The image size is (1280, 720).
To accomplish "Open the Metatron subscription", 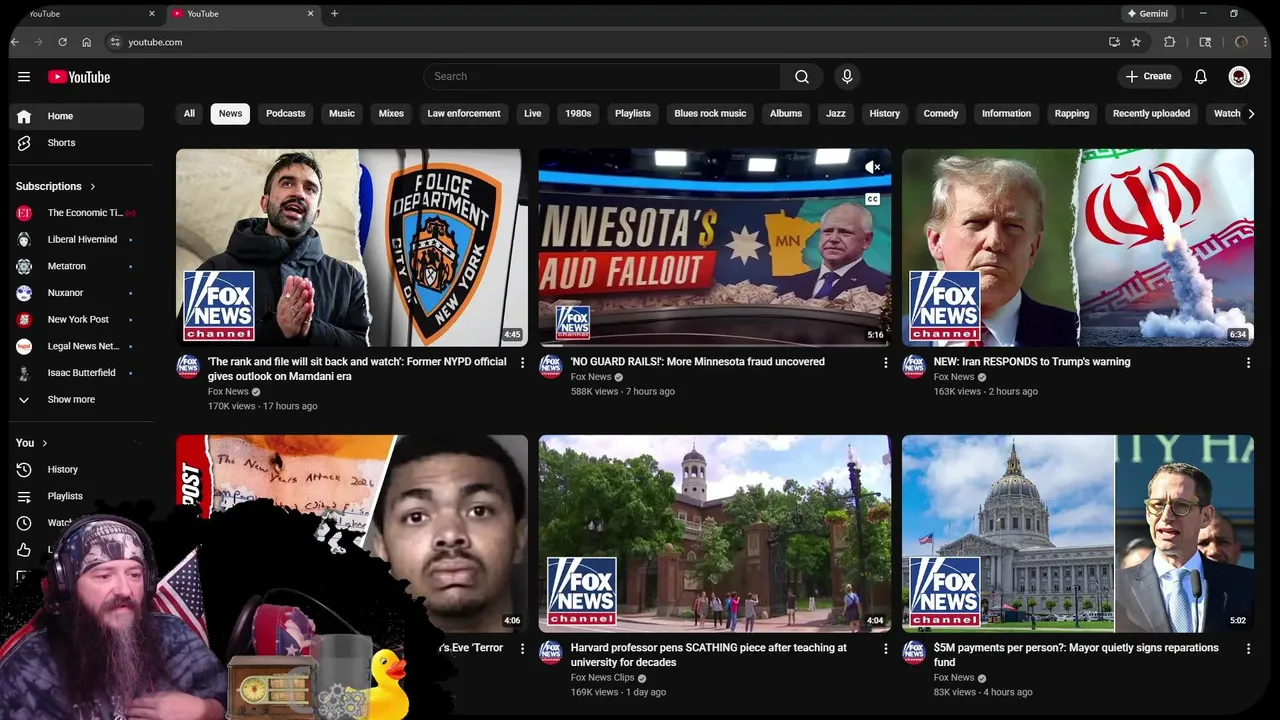I will [78, 267].
